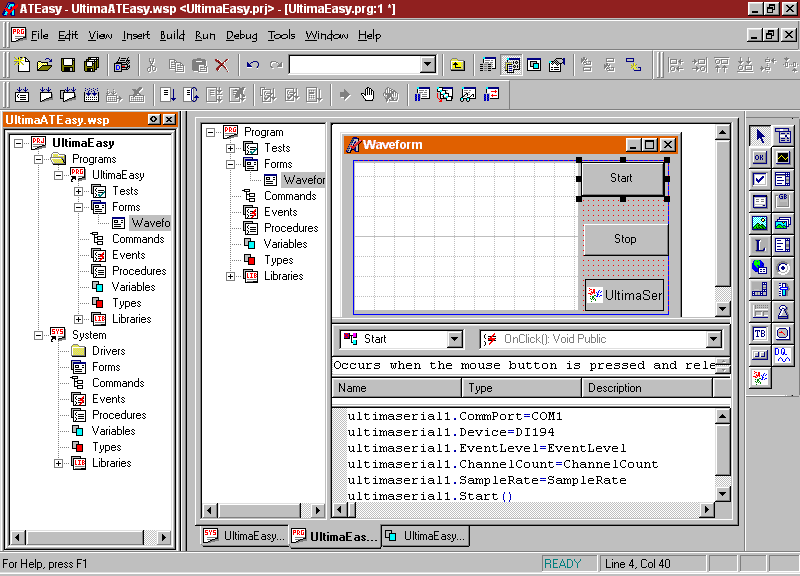The image size is (800, 576).
Task: Expand Libraries node in document tree
Action: pos(231,276)
